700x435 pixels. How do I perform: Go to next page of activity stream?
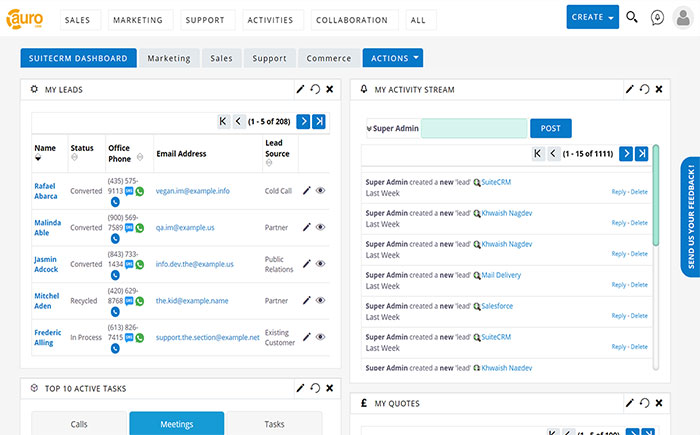click(x=626, y=154)
